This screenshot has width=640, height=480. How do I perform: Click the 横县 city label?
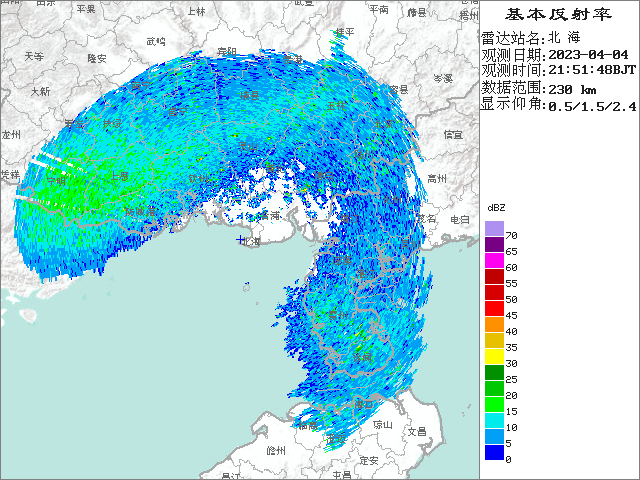coord(249,96)
